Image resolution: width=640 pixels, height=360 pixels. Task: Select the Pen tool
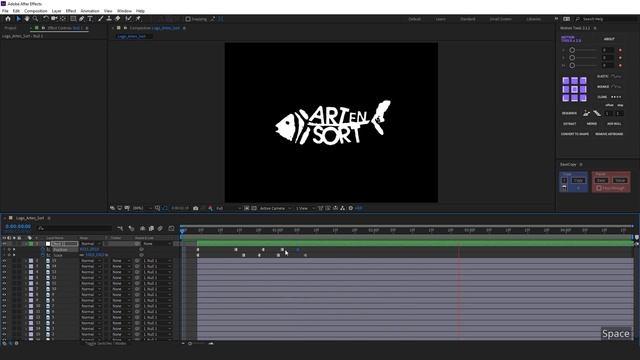click(82, 19)
